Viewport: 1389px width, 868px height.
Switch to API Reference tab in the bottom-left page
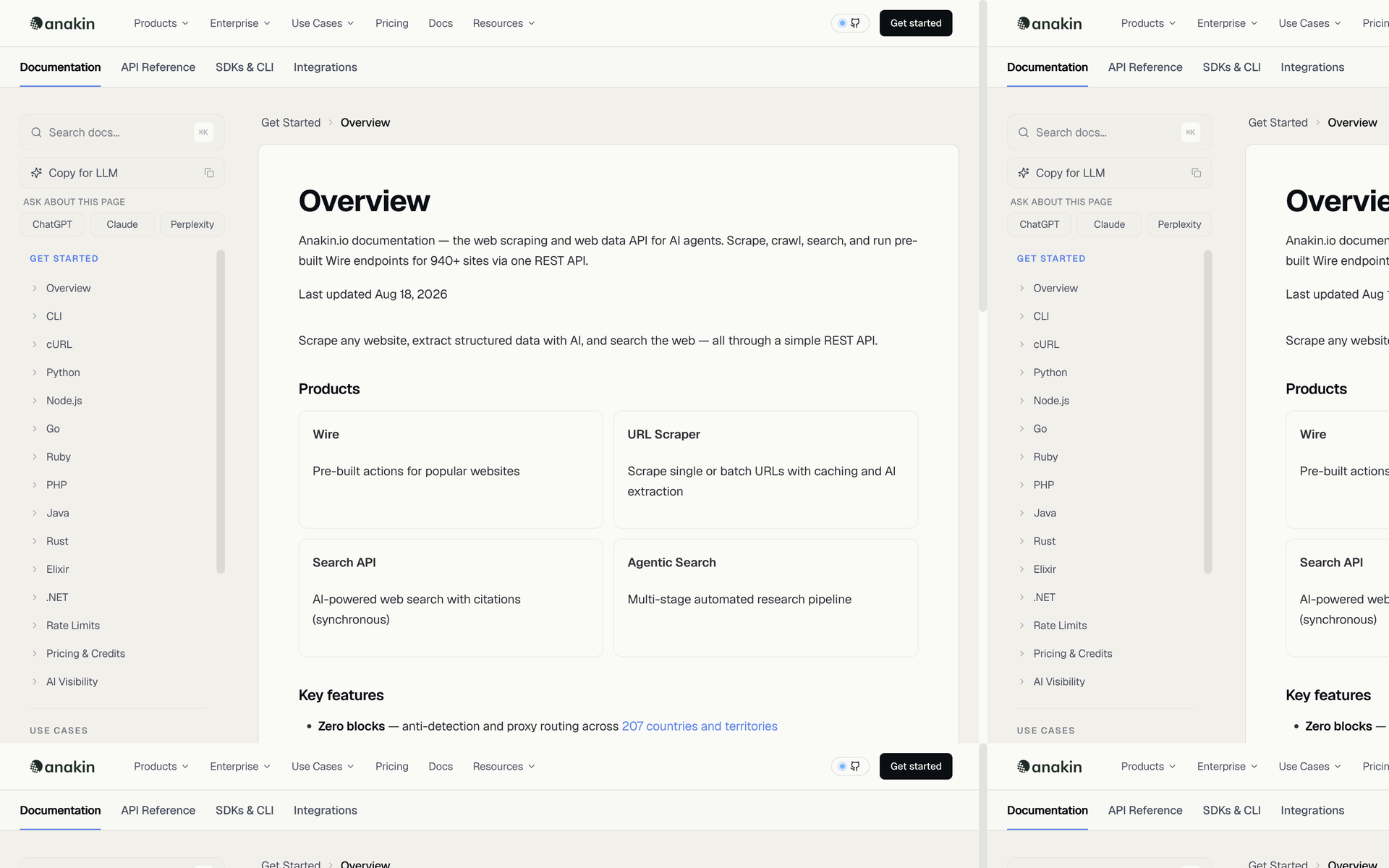158,810
